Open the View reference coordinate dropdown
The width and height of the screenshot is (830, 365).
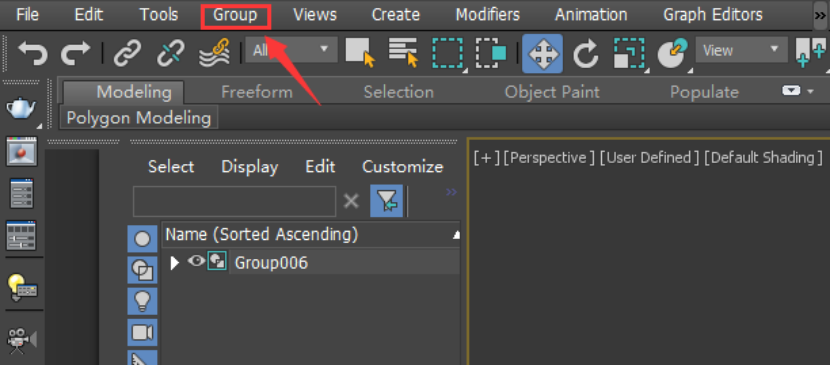click(x=741, y=50)
